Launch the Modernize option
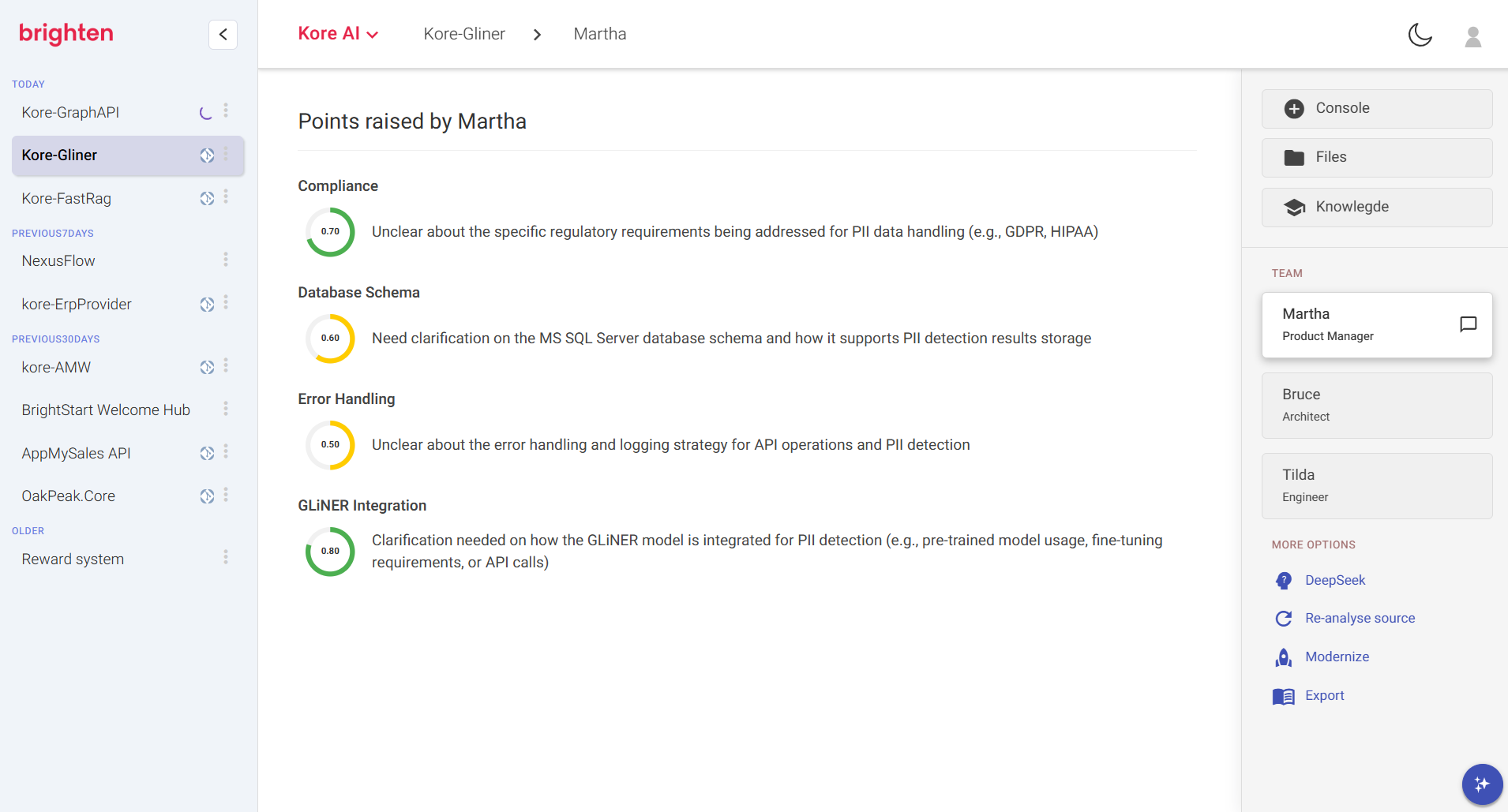1508x812 pixels. (x=1322, y=657)
